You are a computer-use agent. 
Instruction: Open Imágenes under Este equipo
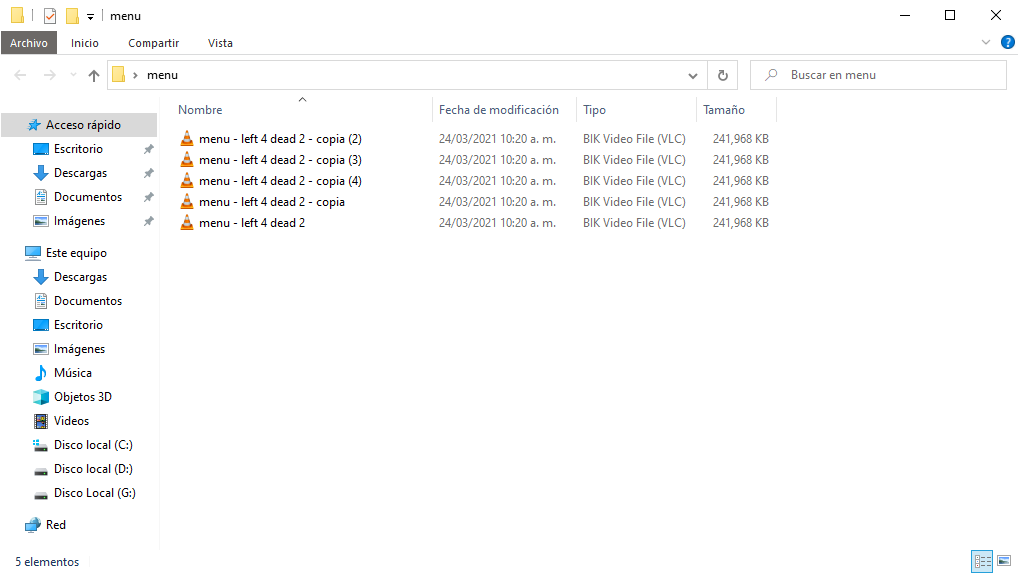79,348
